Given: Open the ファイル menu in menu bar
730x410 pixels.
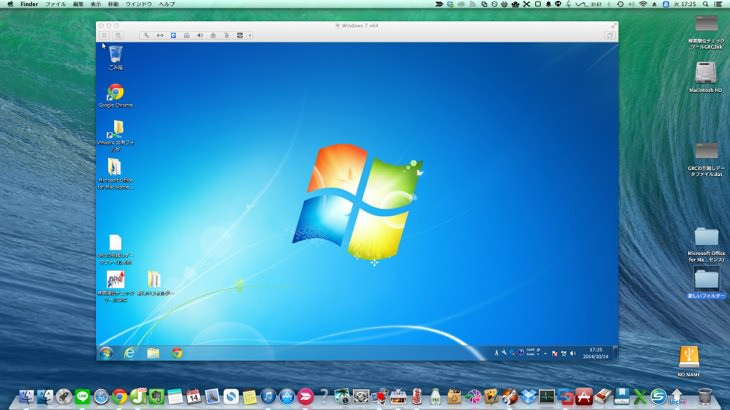Looking at the screenshot, I should [x=55, y=4].
